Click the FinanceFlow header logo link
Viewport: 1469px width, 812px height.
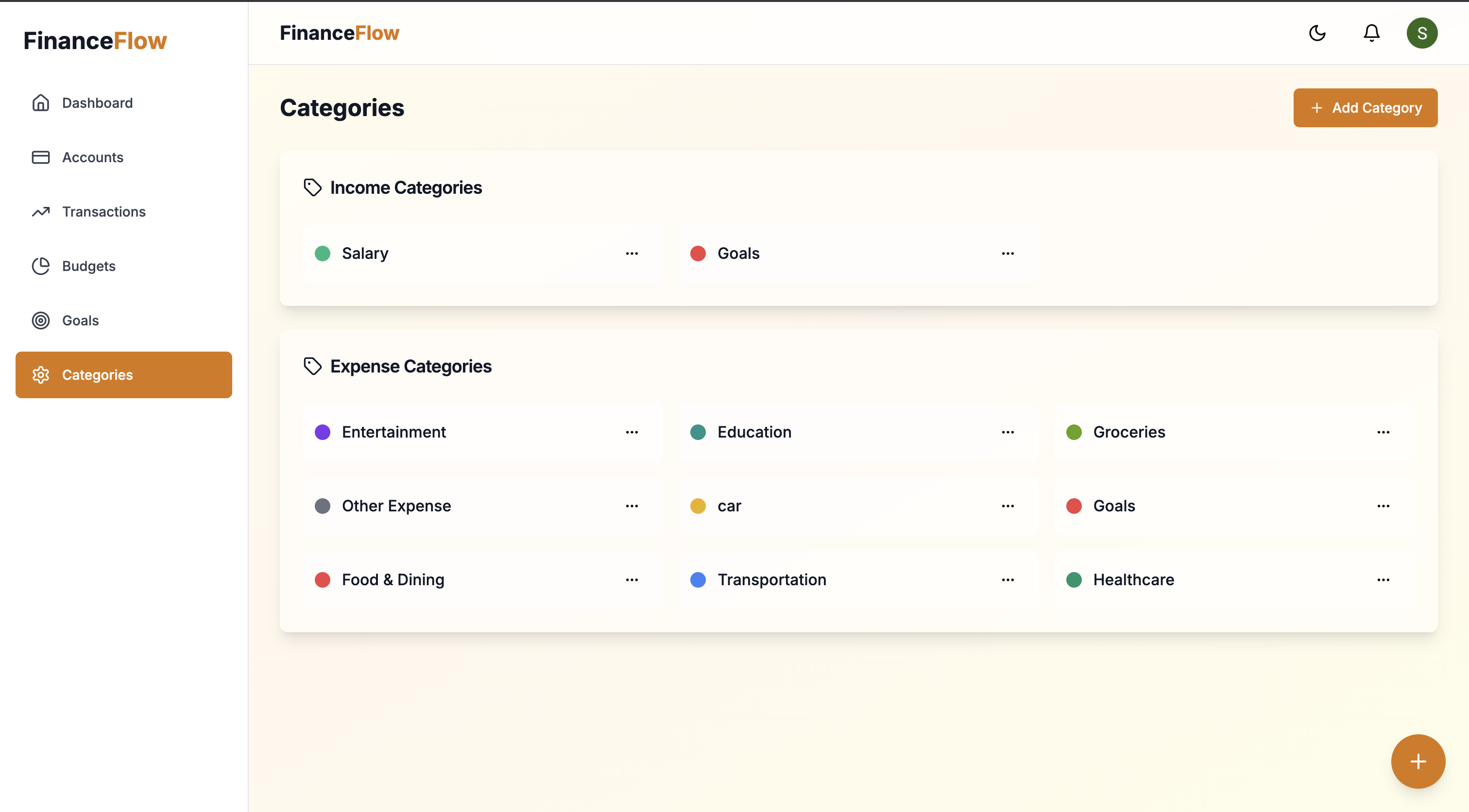[x=339, y=33]
